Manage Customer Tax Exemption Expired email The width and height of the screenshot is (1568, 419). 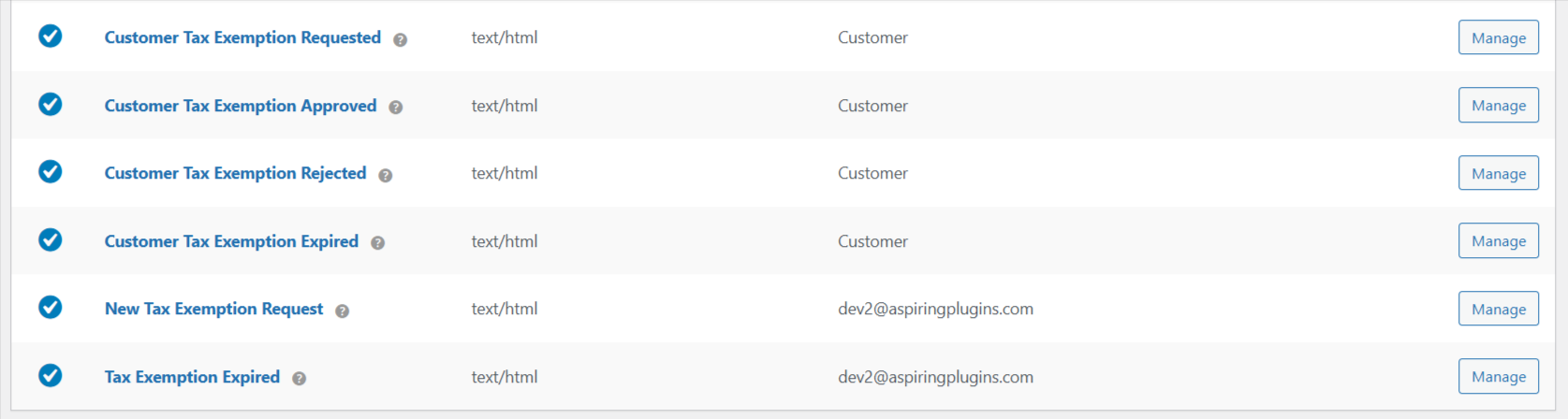click(1498, 241)
